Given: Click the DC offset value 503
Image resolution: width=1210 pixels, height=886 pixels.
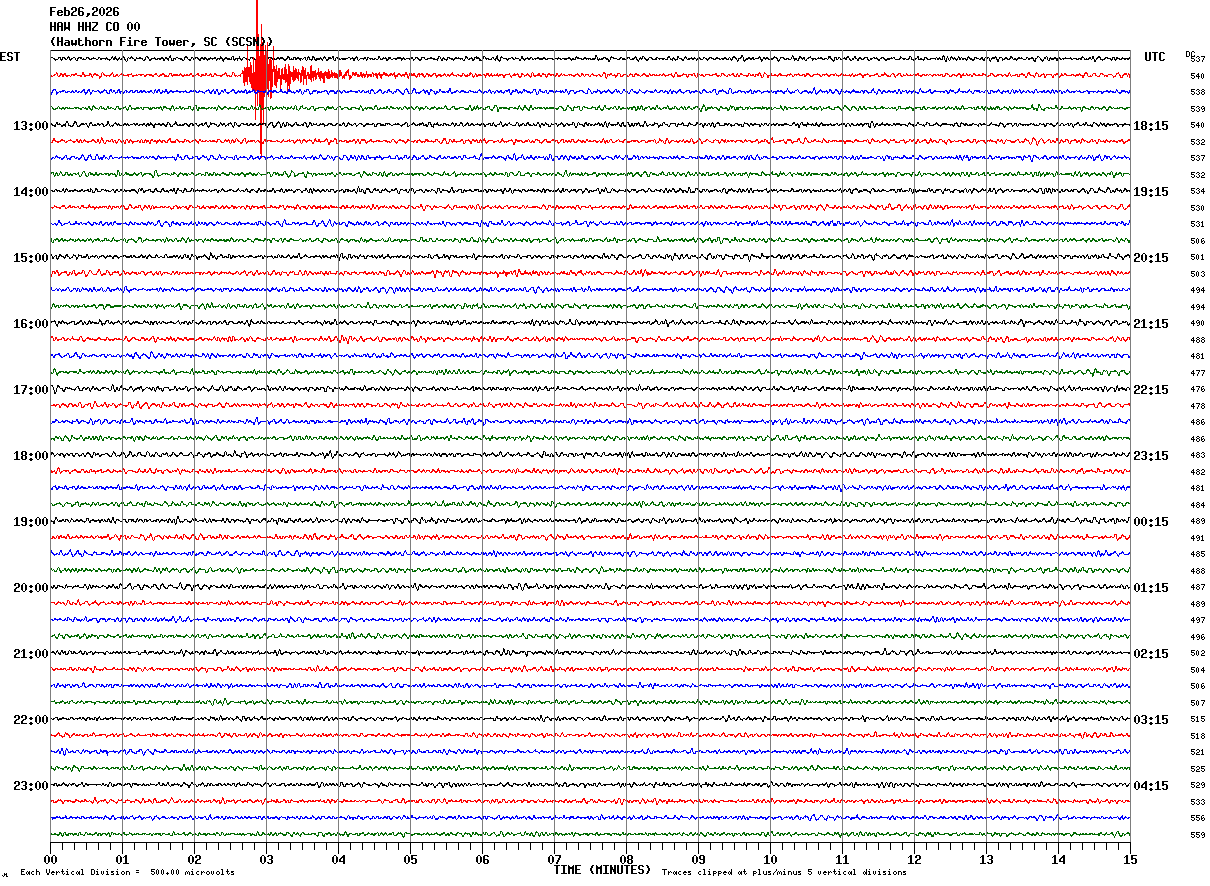Looking at the screenshot, I should pos(1198,274).
